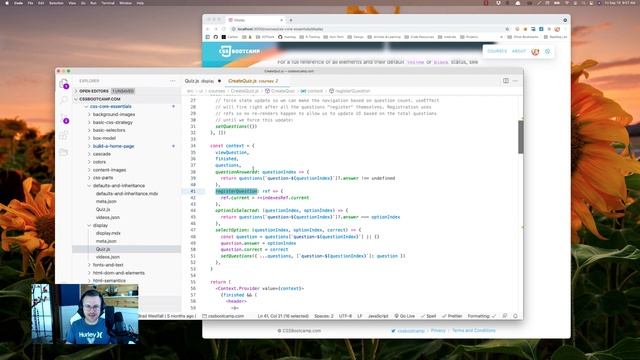
Task: Open the Search view in the activity bar
Action: click(64, 100)
